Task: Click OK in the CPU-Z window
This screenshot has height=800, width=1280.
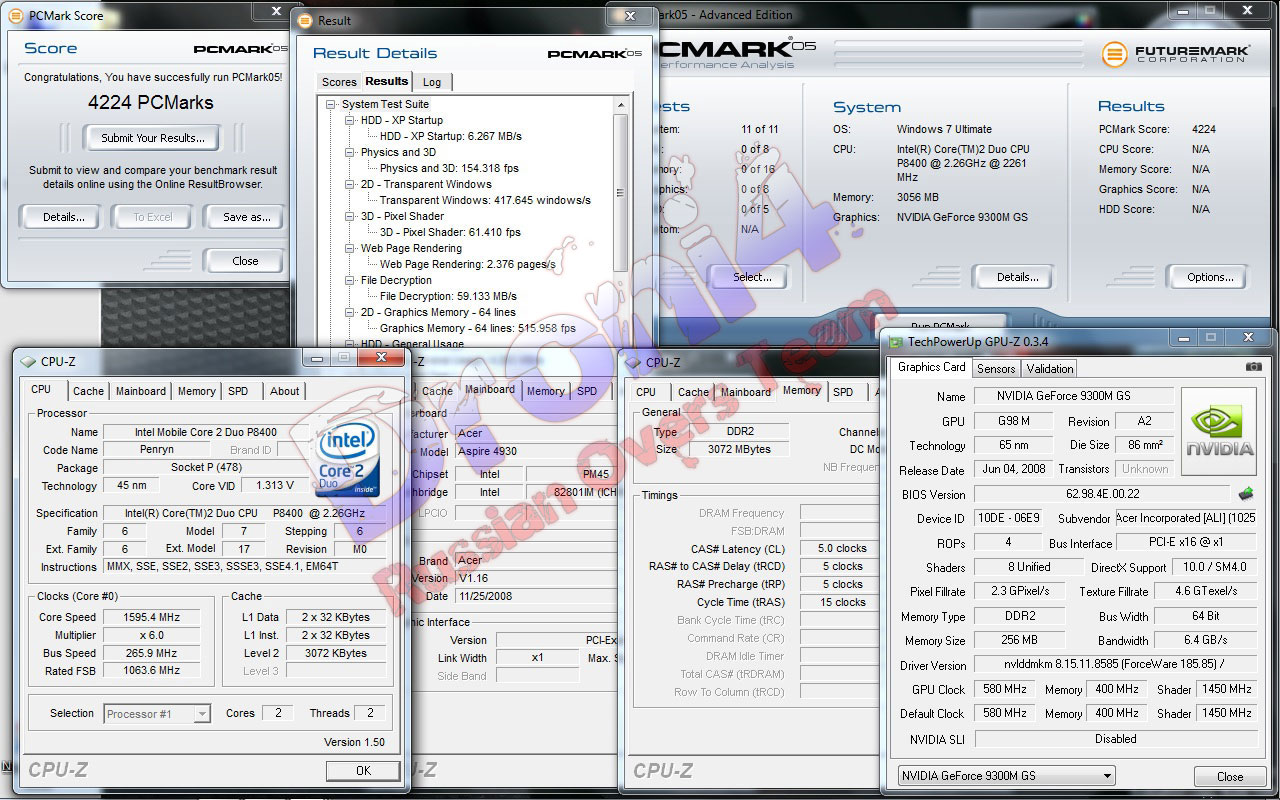Action: click(363, 771)
